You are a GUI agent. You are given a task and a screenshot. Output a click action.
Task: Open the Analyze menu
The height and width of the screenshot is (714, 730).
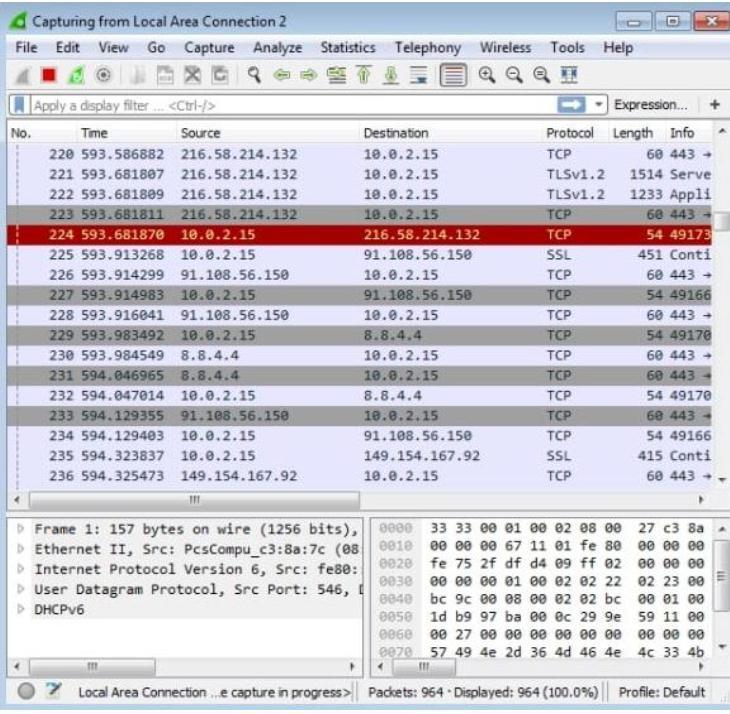click(277, 47)
